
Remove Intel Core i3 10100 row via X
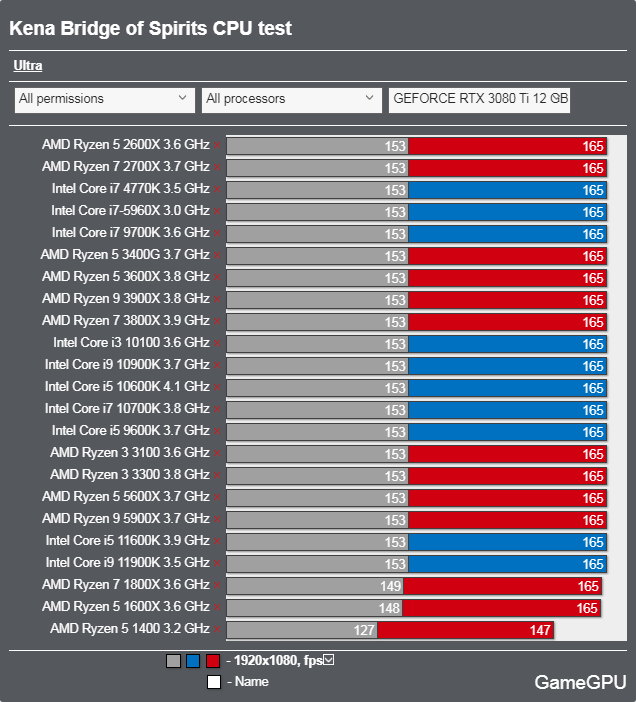pyautogui.click(x=217, y=343)
